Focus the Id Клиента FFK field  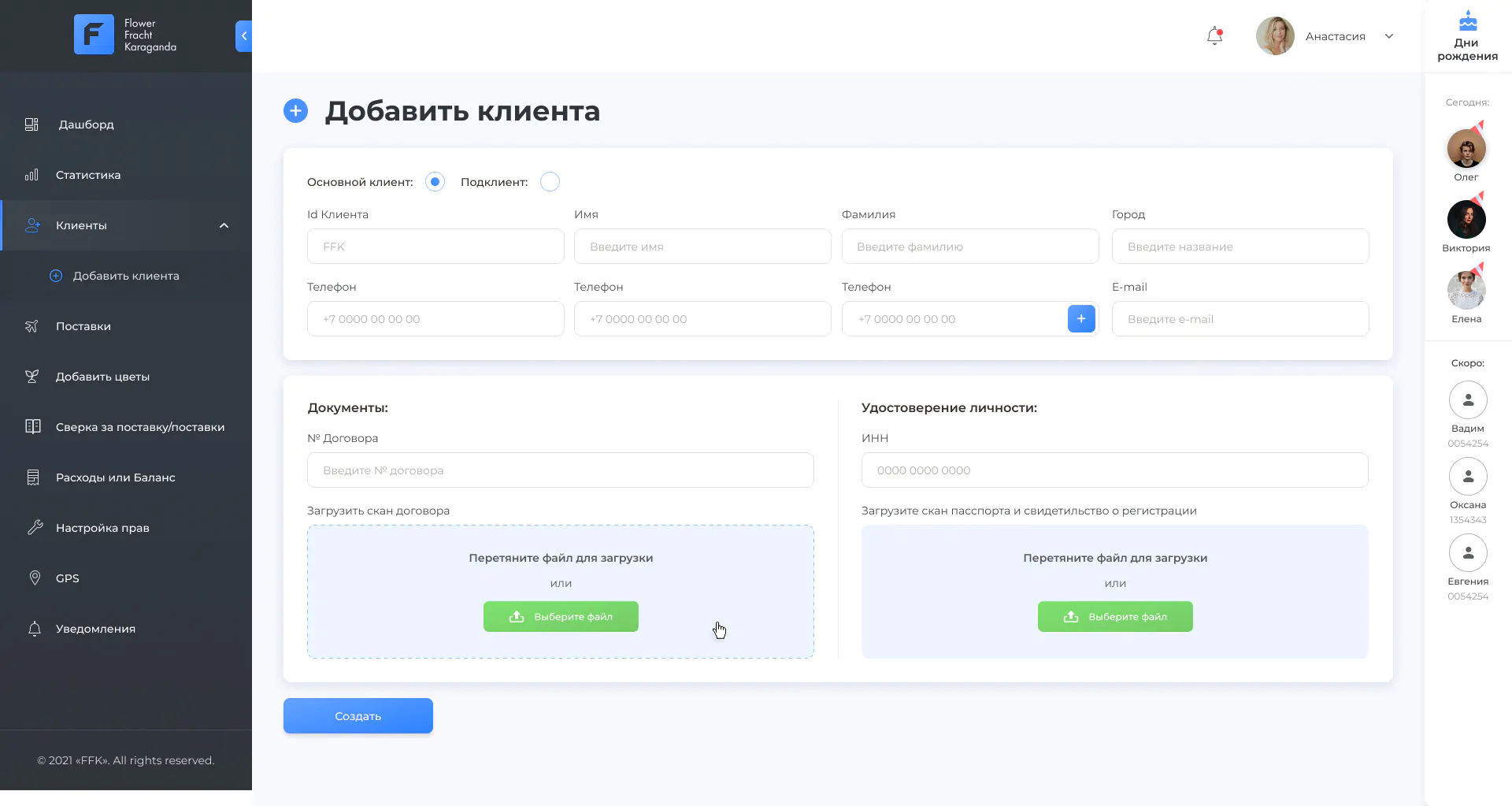coord(435,247)
